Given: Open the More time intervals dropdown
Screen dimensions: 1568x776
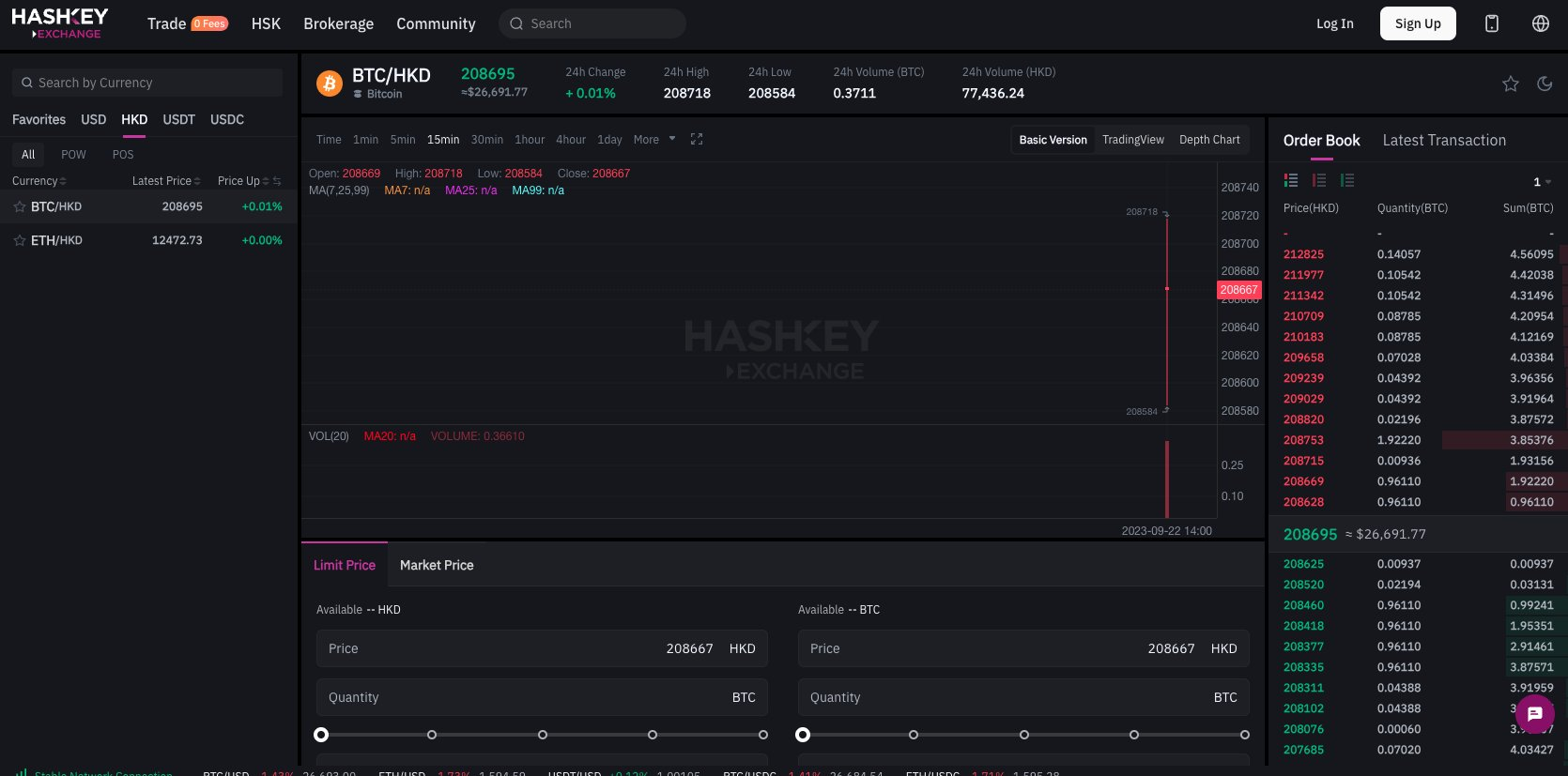Looking at the screenshot, I should (x=654, y=139).
